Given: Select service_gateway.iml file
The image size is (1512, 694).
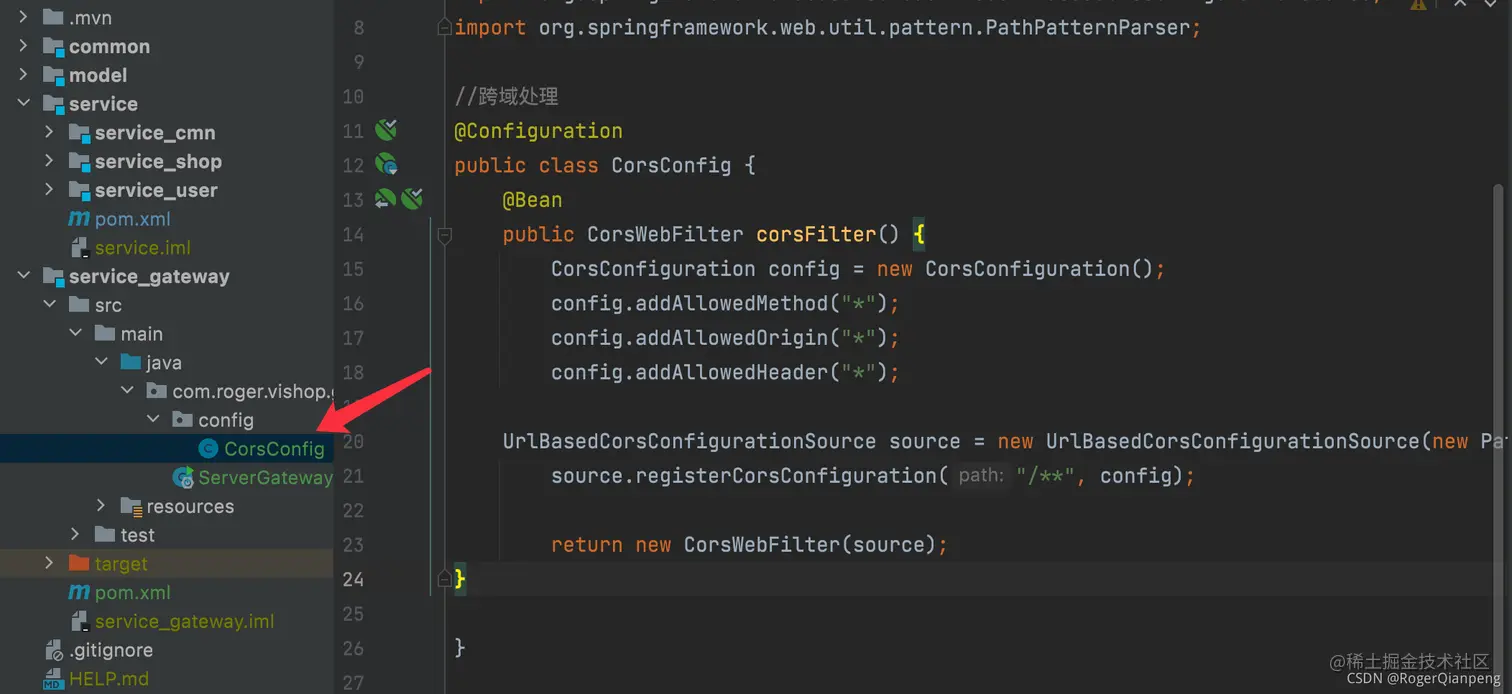Looking at the screenshot, I should (184, 621).
